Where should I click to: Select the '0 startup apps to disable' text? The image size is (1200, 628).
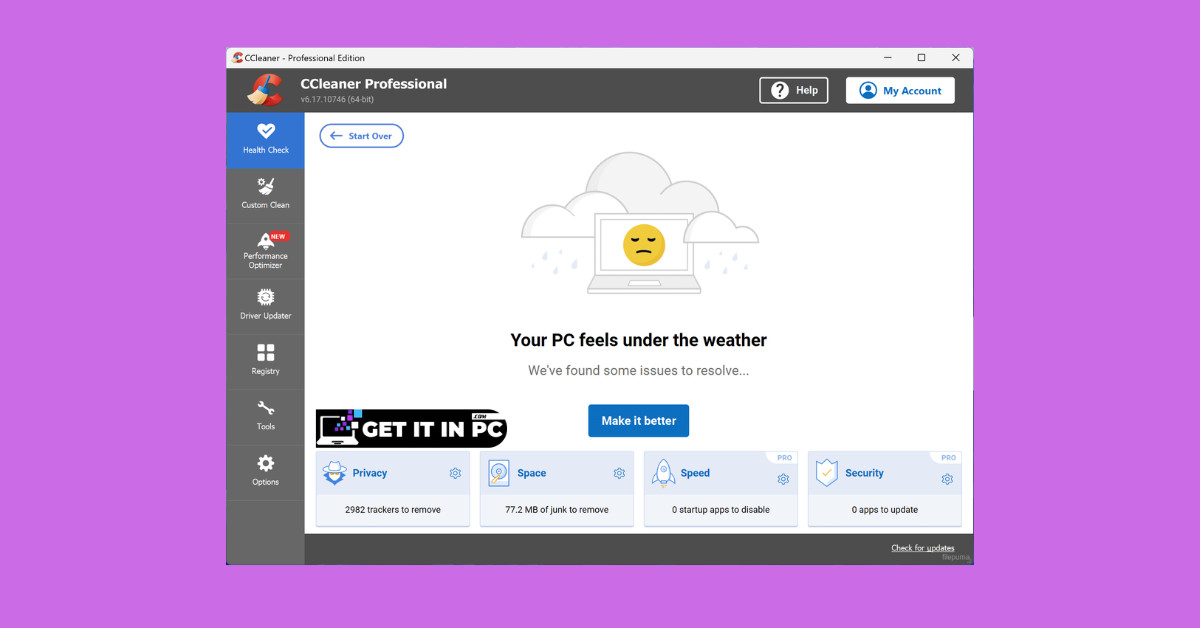721,510
